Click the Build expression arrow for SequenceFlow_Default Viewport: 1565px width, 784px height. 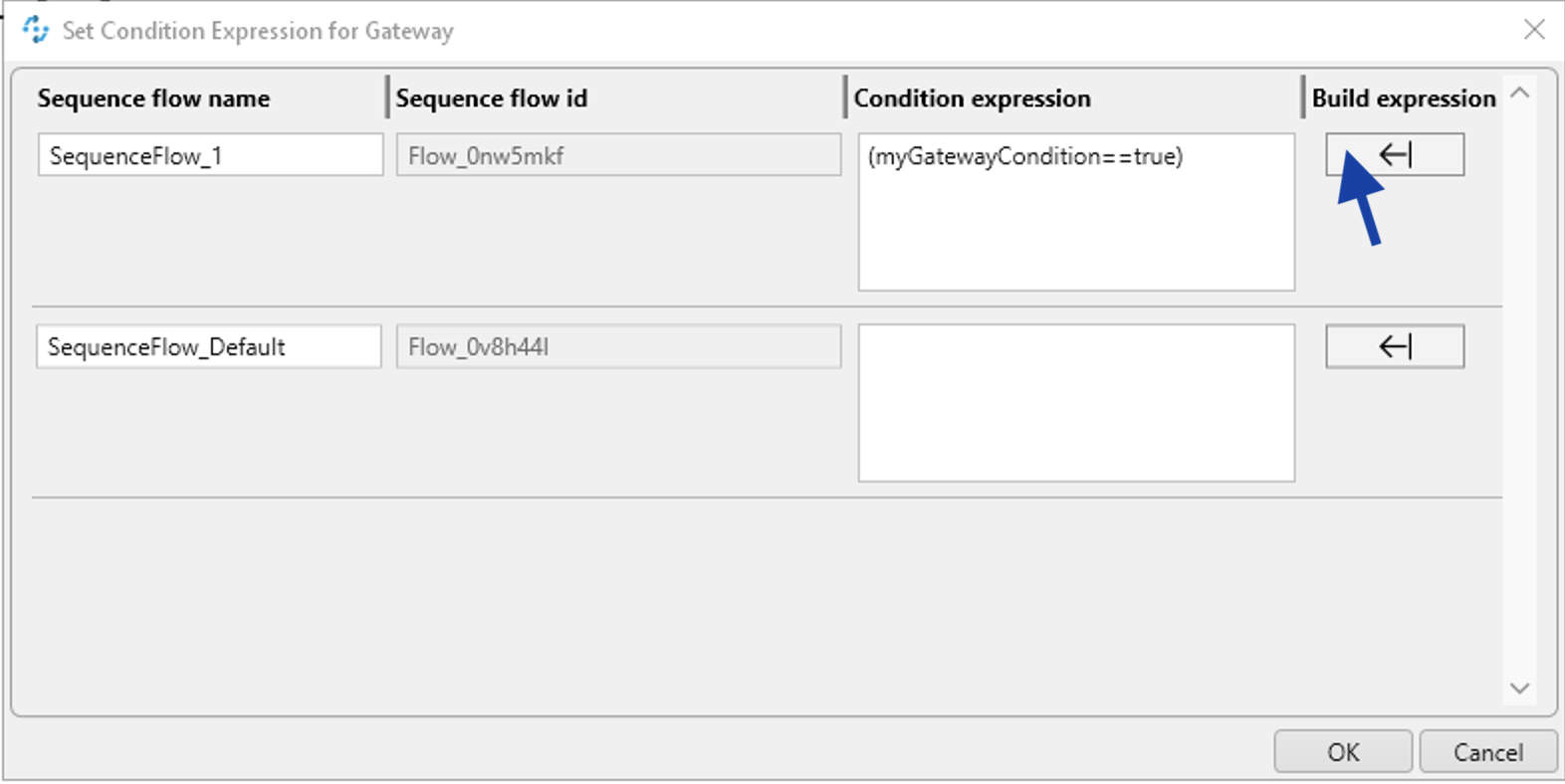pos(1393,346)
